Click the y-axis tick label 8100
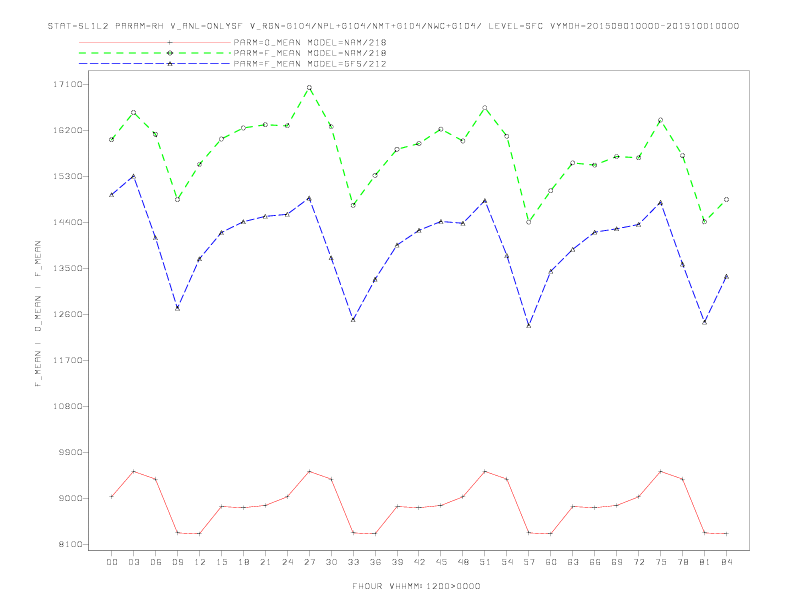Image resolution: width=792 pixels, height=612 pixels. (71, 544)
